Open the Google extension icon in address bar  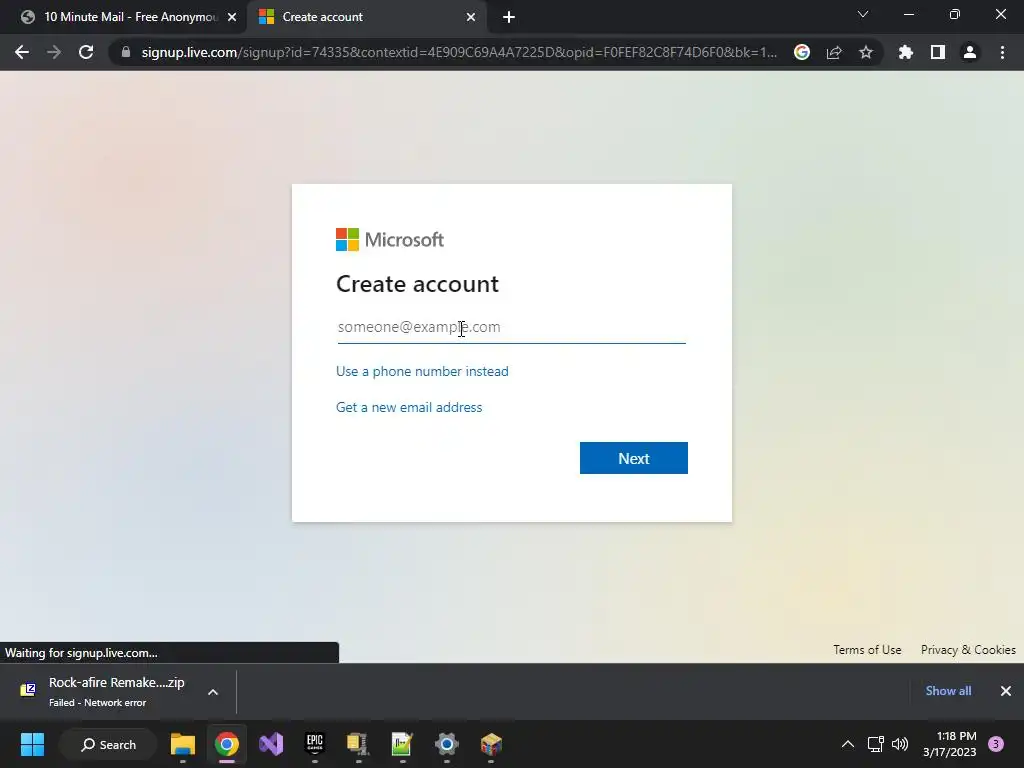click(802, 52)
